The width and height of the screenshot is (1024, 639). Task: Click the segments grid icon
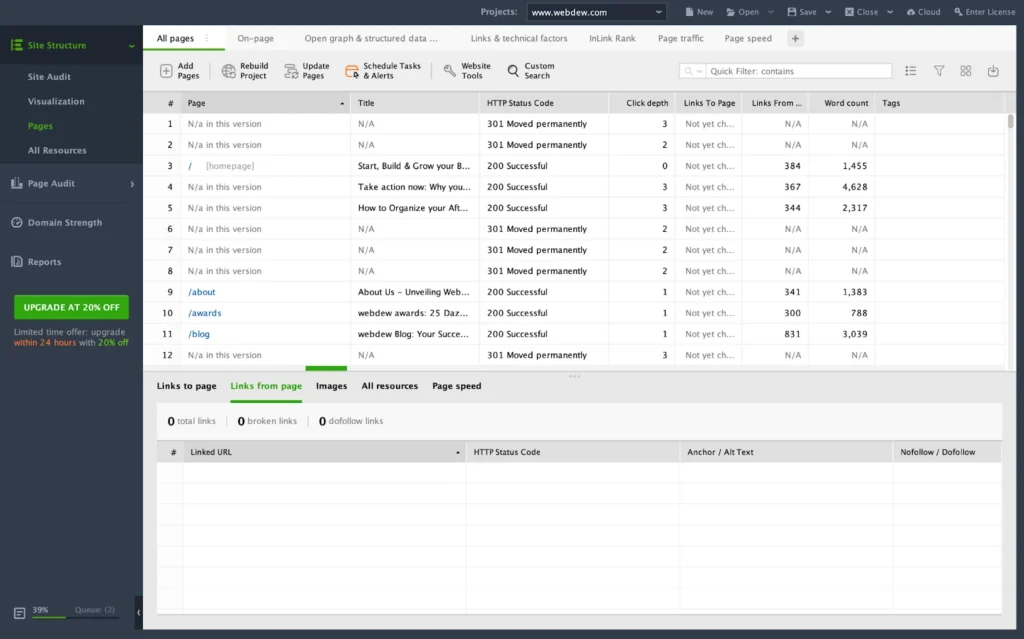pos(965,71)
